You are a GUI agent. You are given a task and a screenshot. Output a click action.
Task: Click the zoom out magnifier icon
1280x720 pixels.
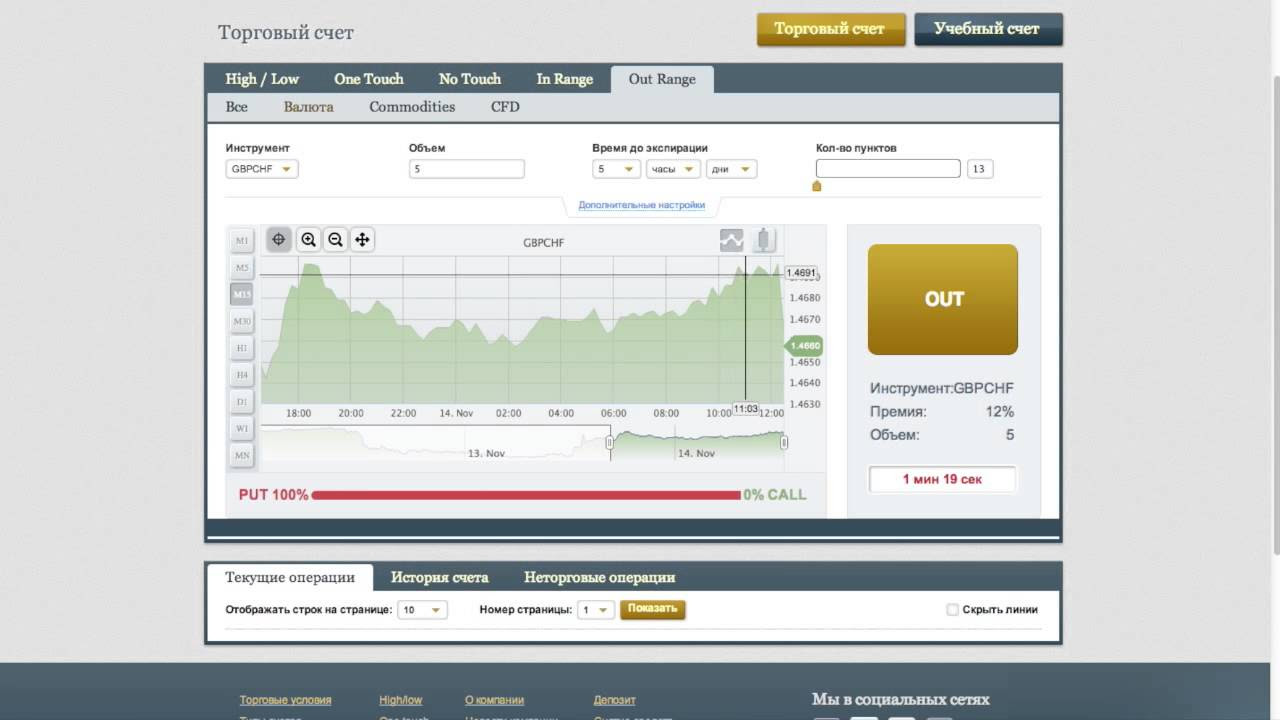336,239
